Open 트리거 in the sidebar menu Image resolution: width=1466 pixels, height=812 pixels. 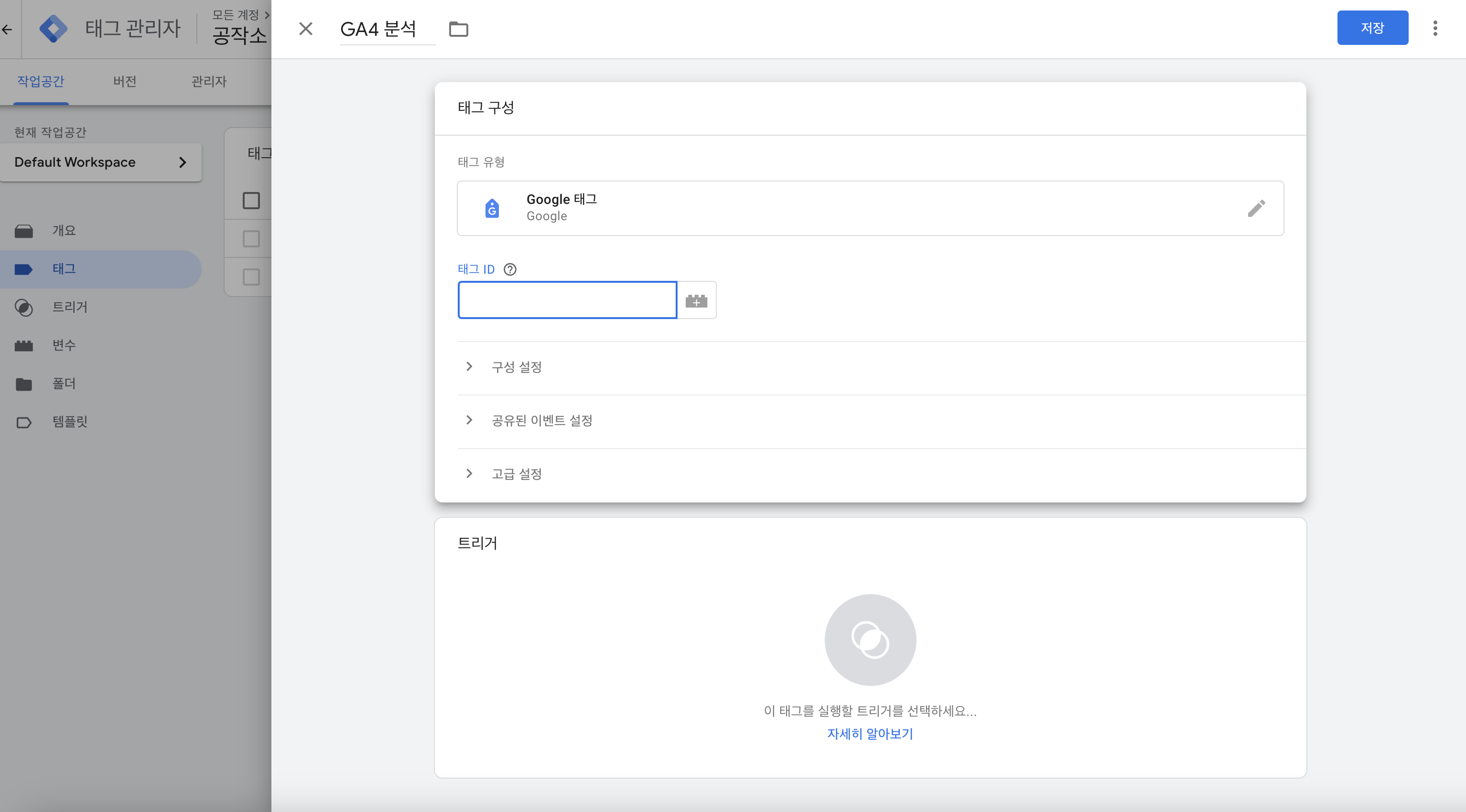point(69,307)
